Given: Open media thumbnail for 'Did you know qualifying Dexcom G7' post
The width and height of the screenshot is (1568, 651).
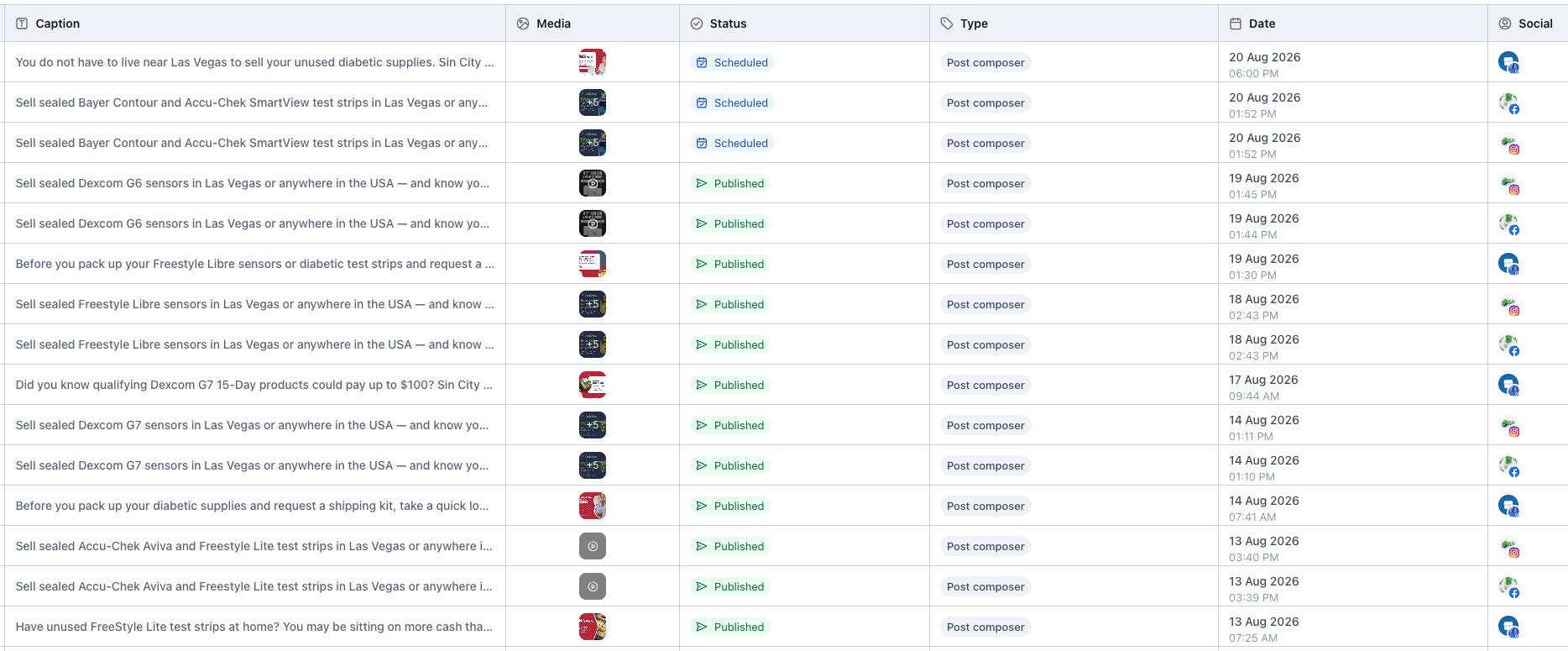Looking at the screenshot, I should pos(593,385).
